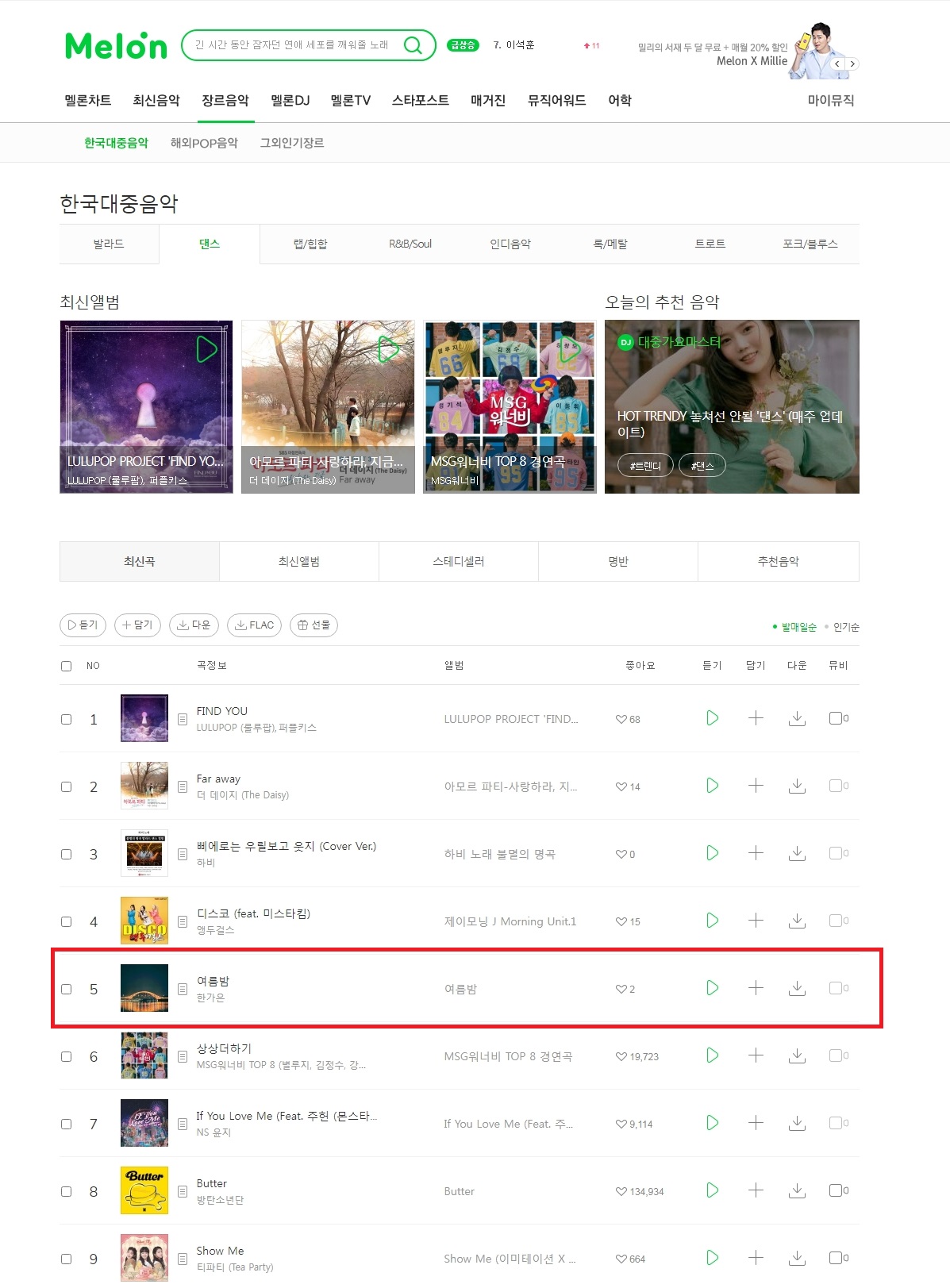950x1288 pixels.
Task: Click into the search input field
Action: 292,45
